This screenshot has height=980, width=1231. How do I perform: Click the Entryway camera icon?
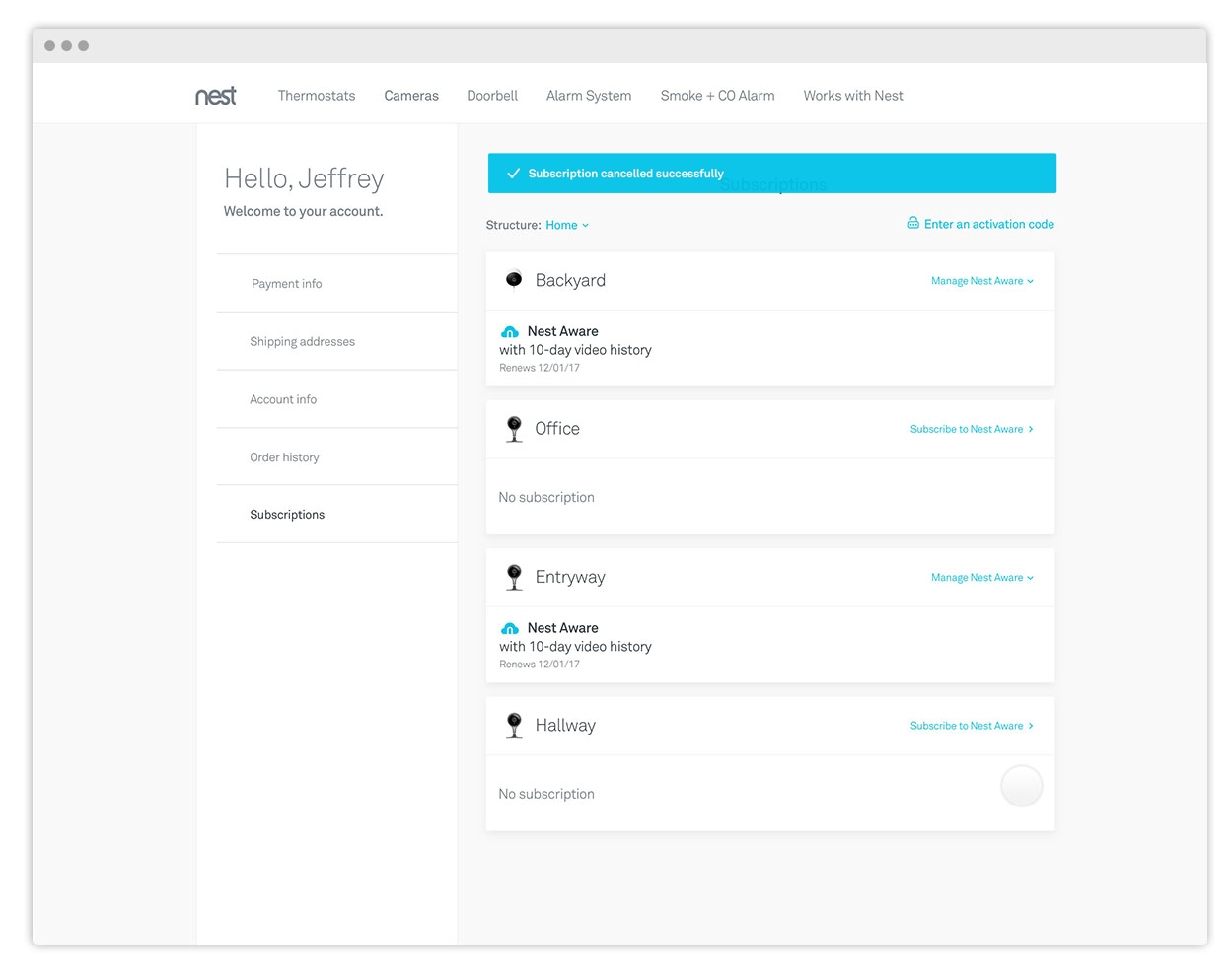[514, 577]
